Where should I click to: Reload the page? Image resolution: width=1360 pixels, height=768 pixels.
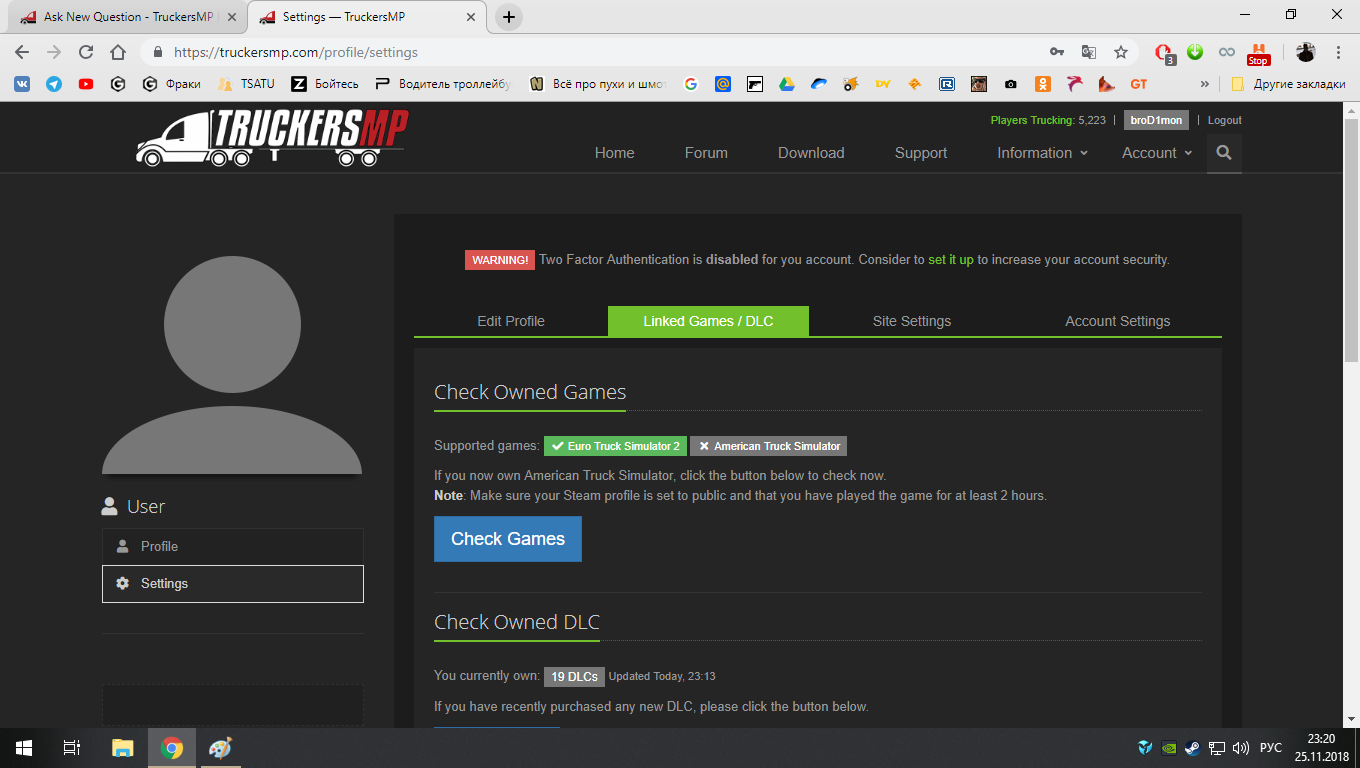[x=86, y=52]
